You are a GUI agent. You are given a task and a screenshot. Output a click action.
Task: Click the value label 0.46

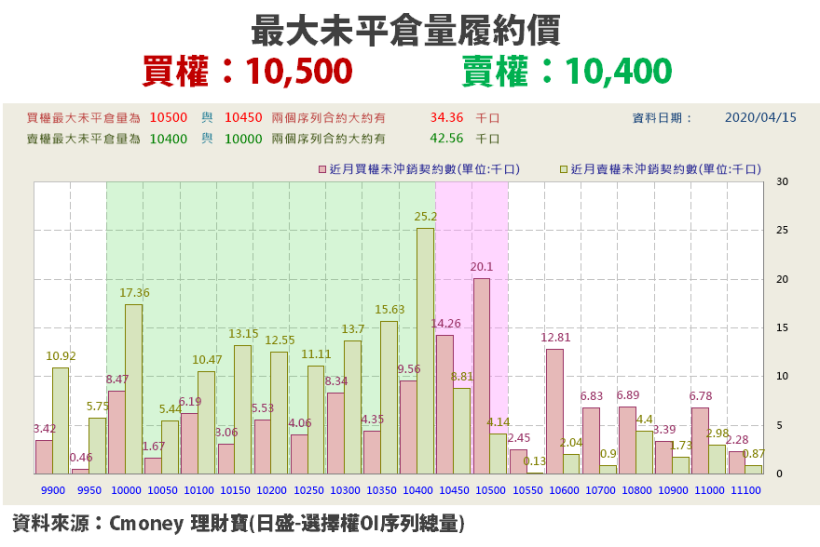[81, 458]
